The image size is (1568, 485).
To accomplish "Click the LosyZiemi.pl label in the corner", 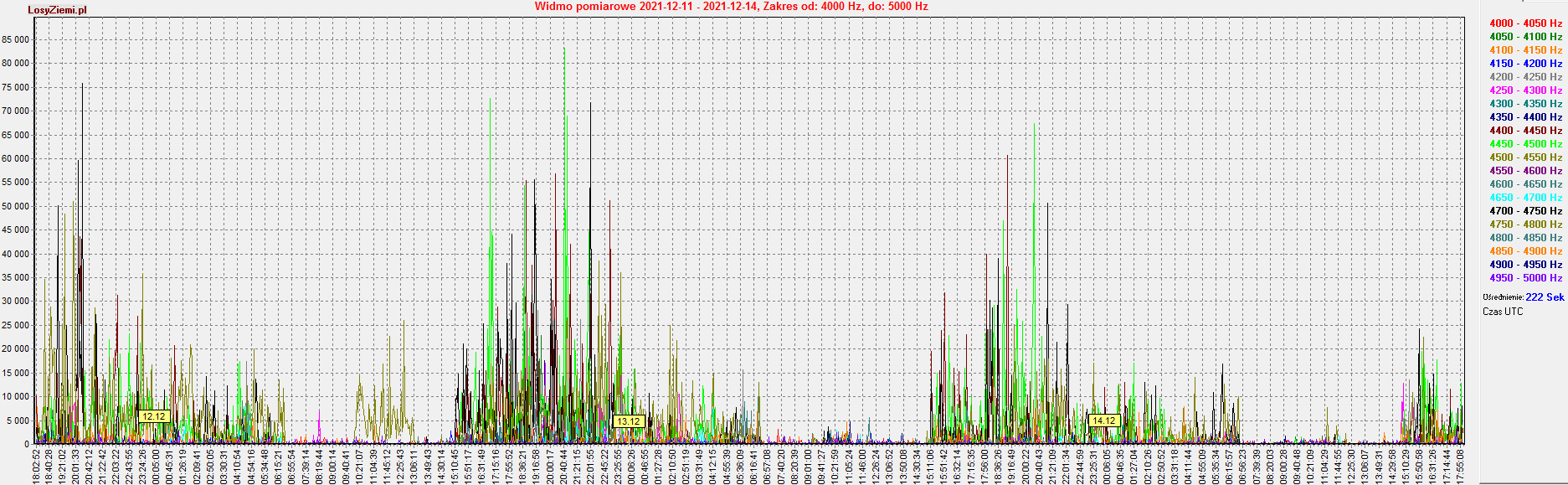I will [57, 10].
